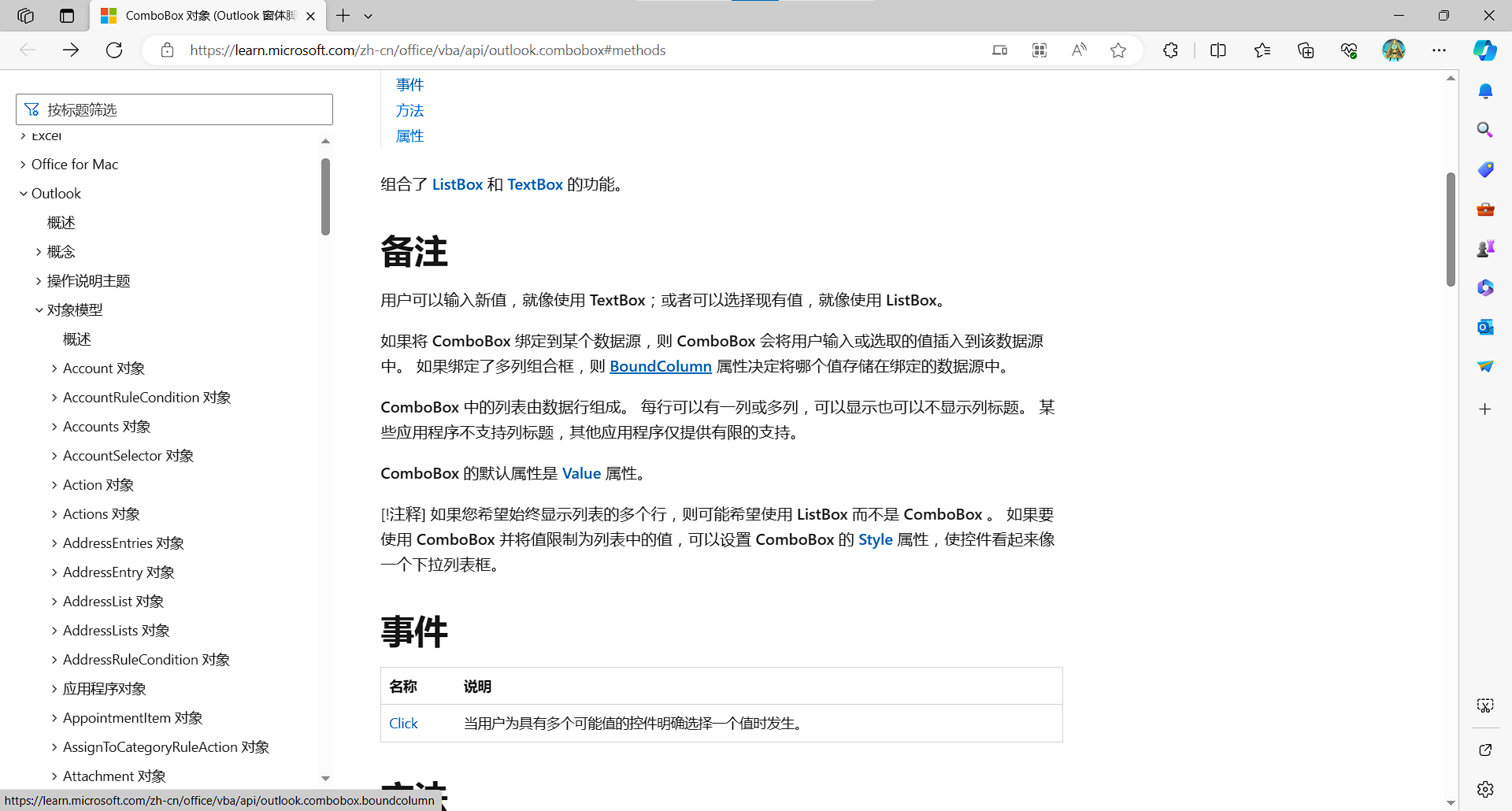
Task: Open the ListBox link
Action: [457, 184]
